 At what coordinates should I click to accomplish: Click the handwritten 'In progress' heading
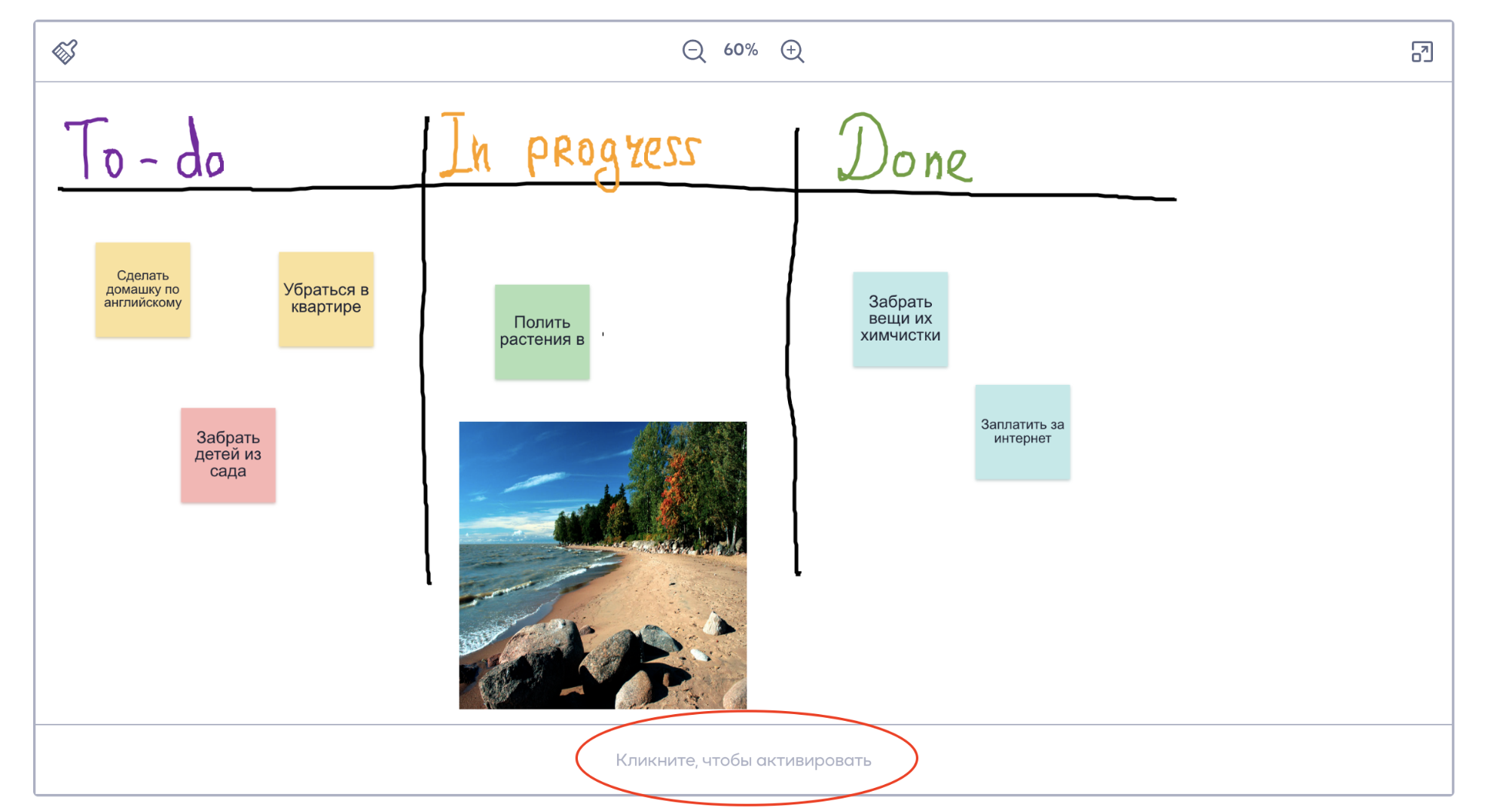(x=570, y=151)
